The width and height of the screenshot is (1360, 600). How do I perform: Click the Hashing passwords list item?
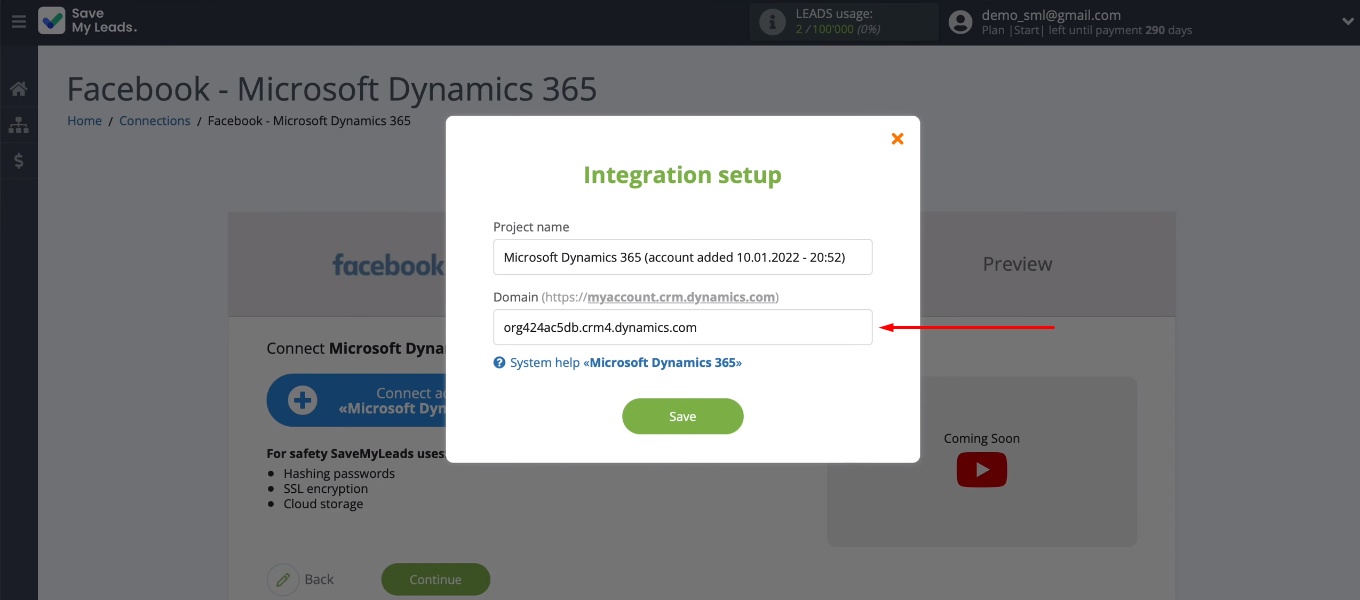[339, 474]
